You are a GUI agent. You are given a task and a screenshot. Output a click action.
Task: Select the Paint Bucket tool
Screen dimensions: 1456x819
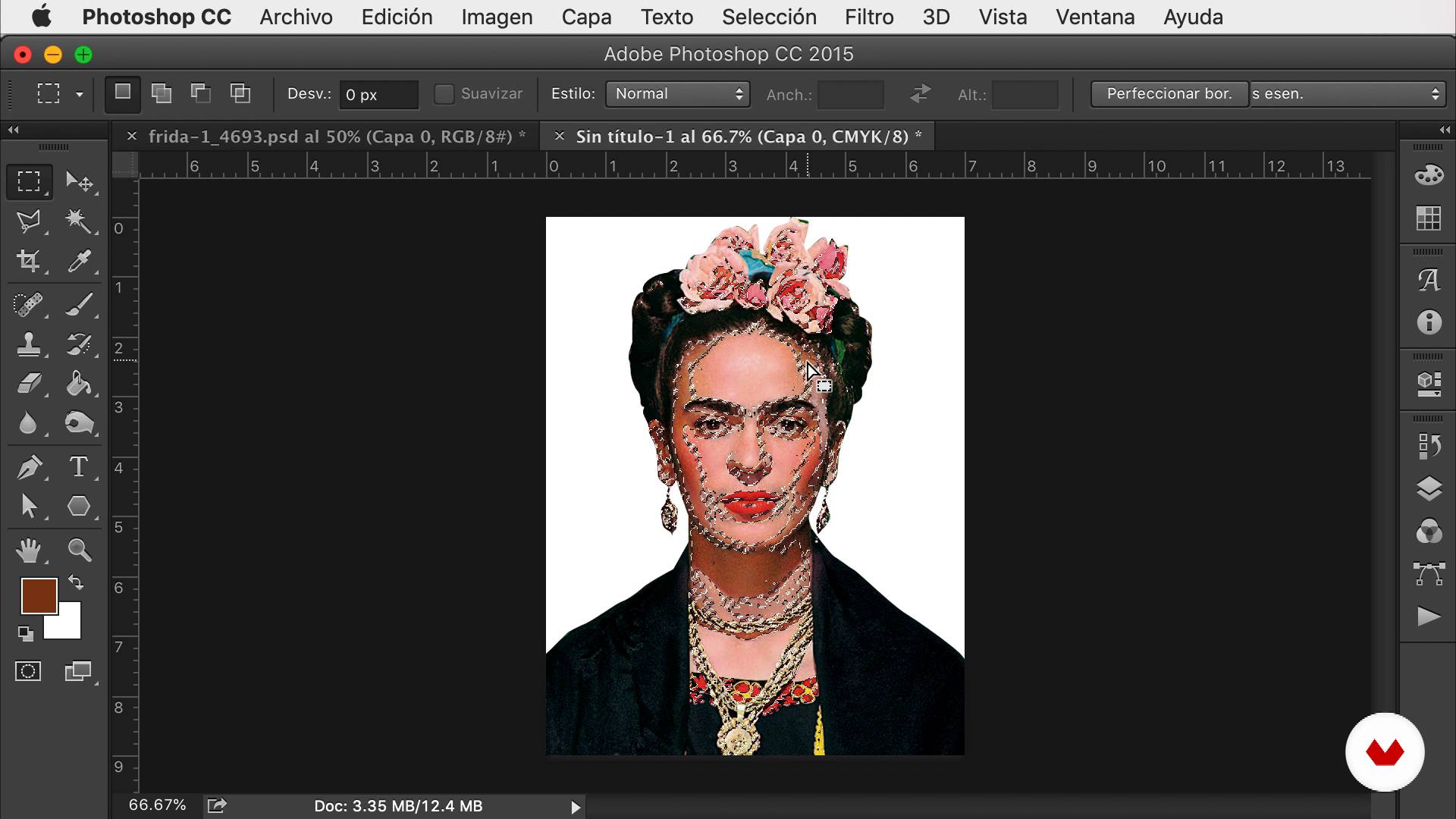click(79, 384)
